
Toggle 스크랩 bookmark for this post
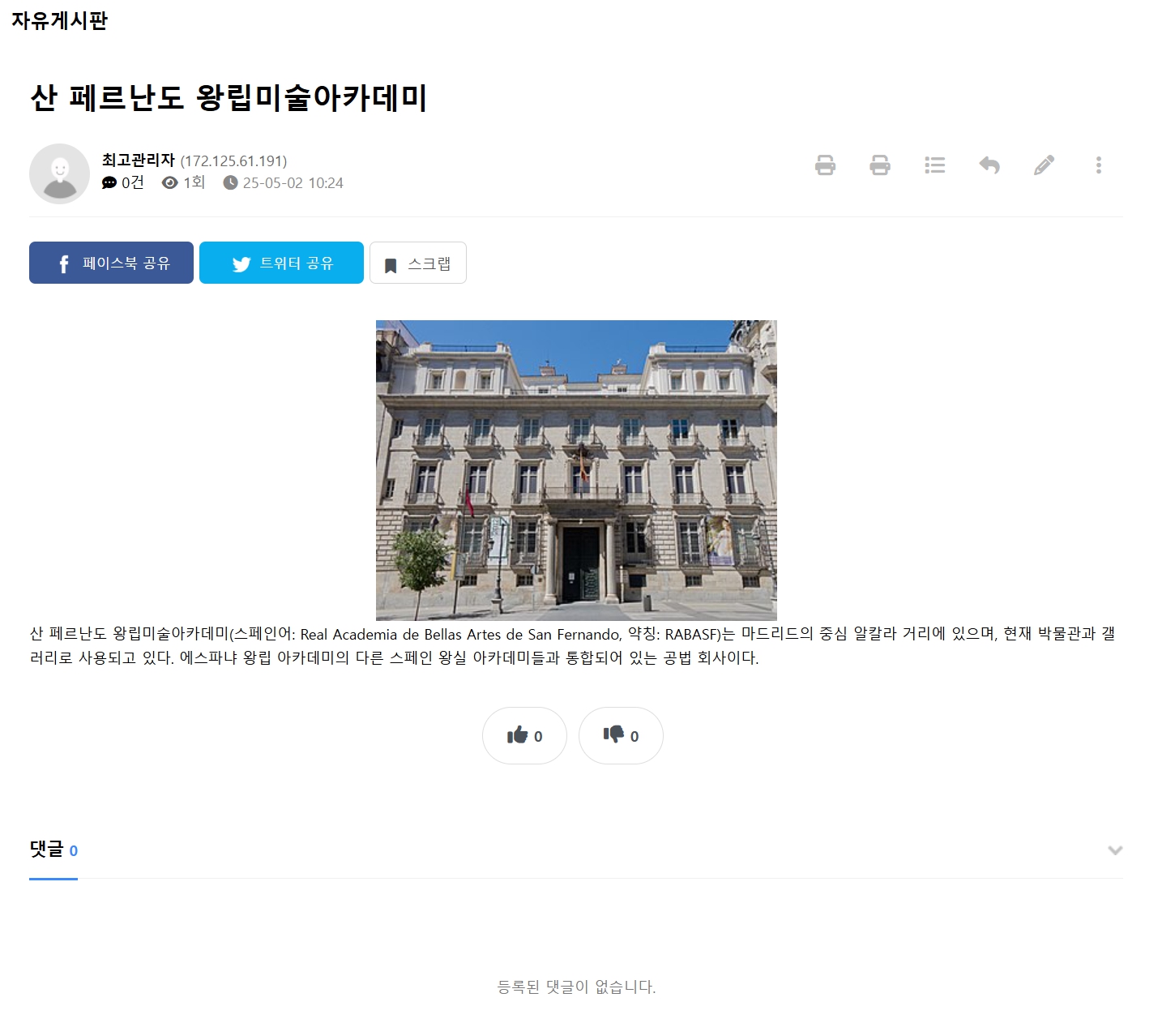coord(417,263)
